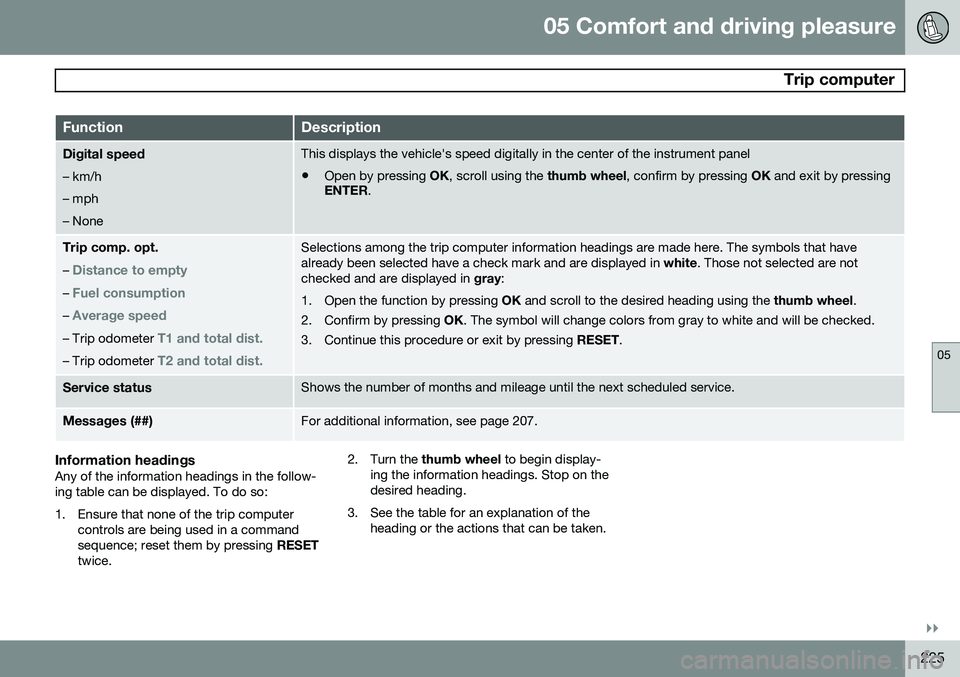Click T1 and total dist. option
This screenshot has width=960, height=677.
point(210,338)
